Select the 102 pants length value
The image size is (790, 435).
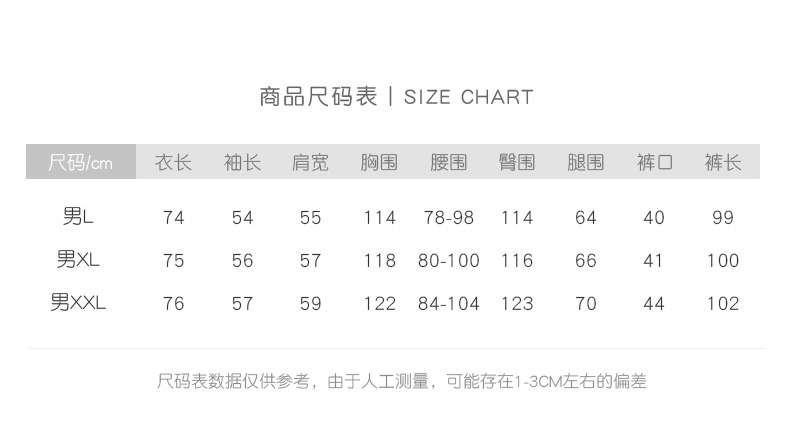722,304
